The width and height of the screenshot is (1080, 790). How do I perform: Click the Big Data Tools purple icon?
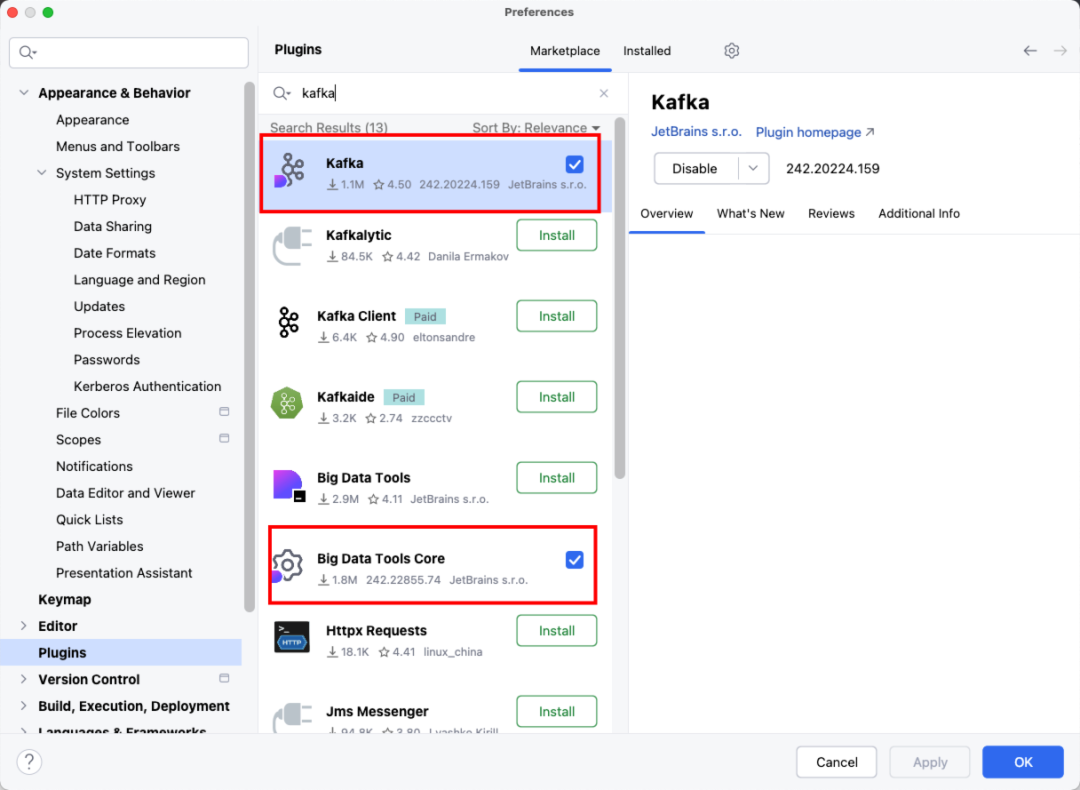289,486
